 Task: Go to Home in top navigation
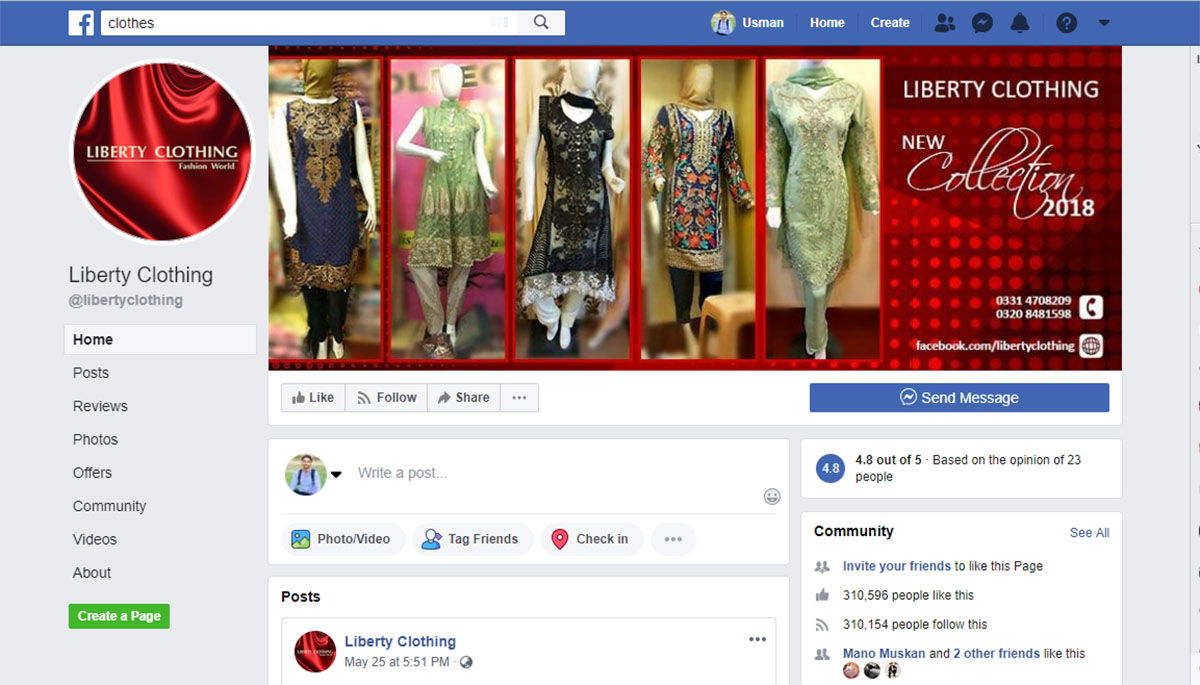tap(827, 22)
